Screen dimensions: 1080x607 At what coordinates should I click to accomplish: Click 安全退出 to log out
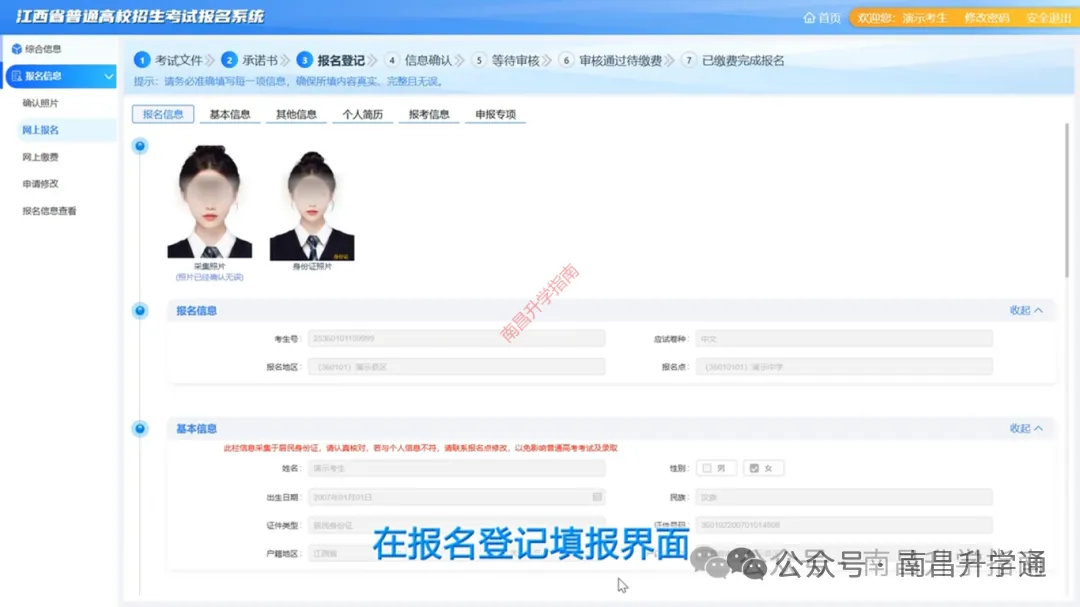click(x=1048, y=18)
